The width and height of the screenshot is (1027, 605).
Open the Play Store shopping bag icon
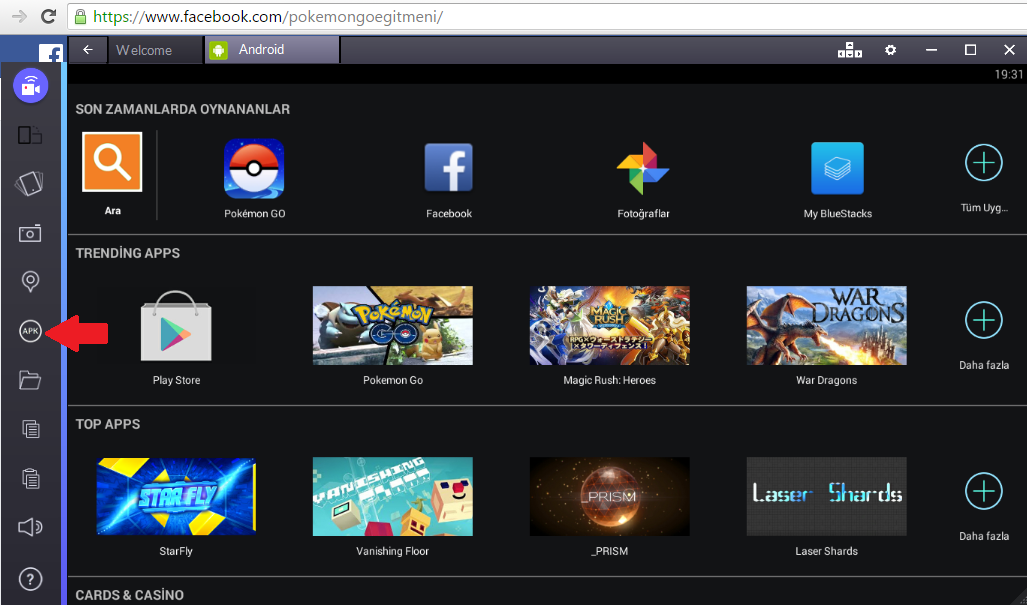pos(176,326)
